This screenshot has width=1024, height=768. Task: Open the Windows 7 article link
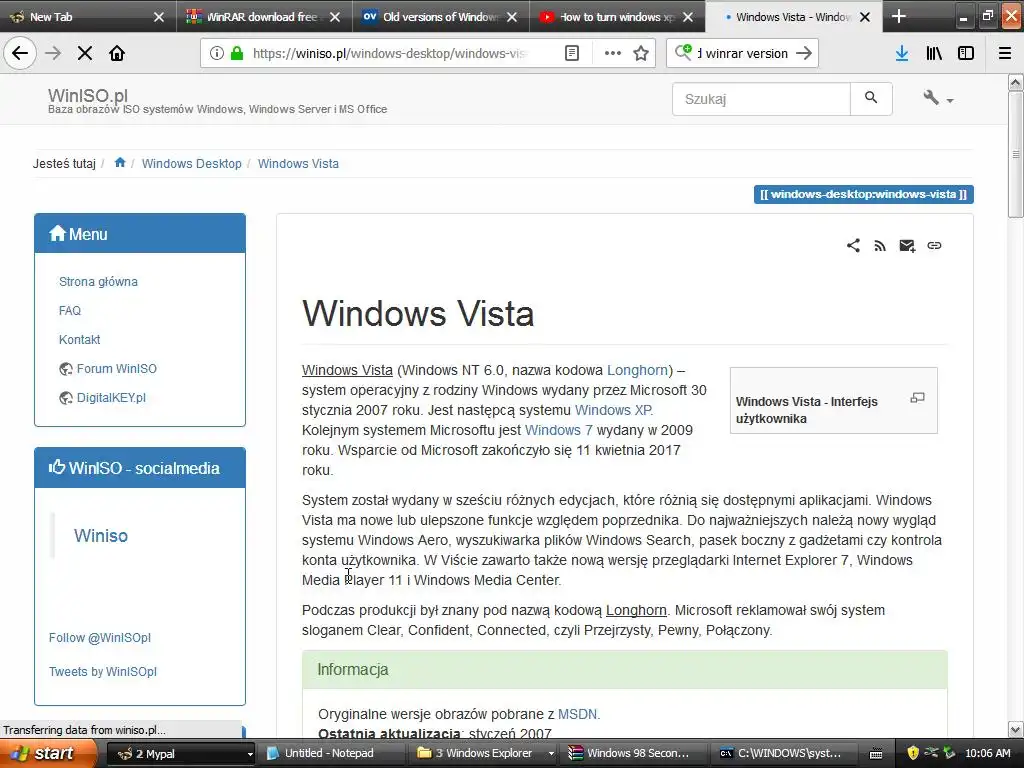(558, 430)
